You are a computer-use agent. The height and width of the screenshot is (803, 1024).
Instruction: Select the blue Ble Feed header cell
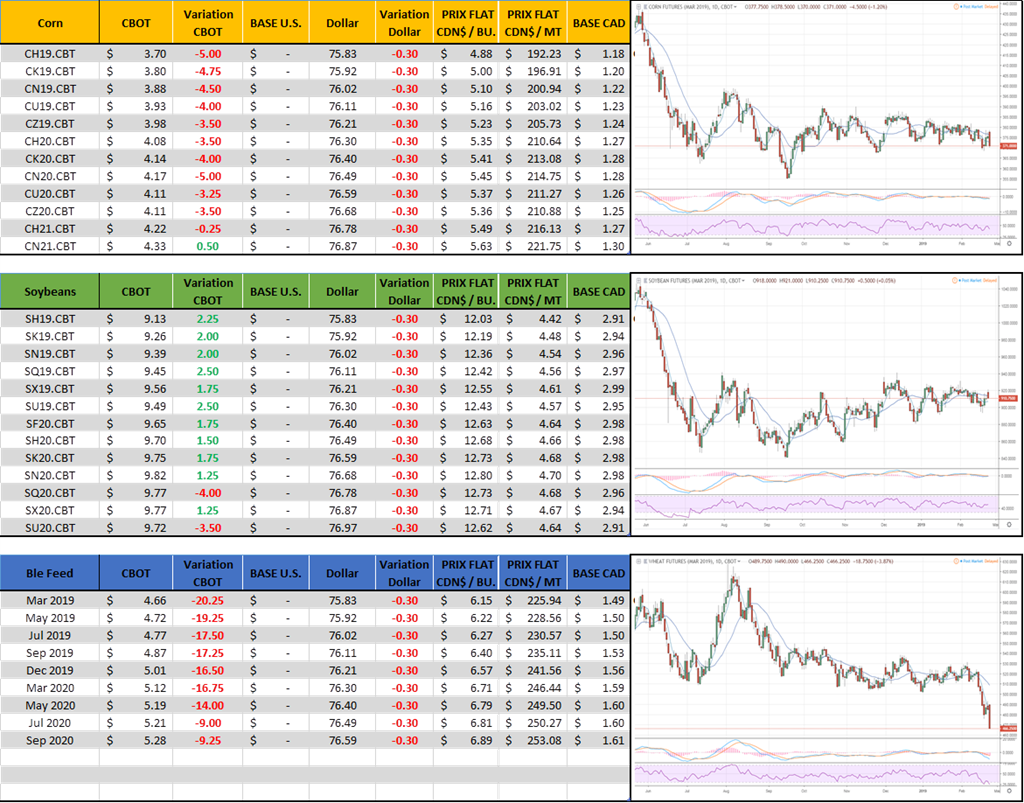pyautogui.click(x=50, y=573)
